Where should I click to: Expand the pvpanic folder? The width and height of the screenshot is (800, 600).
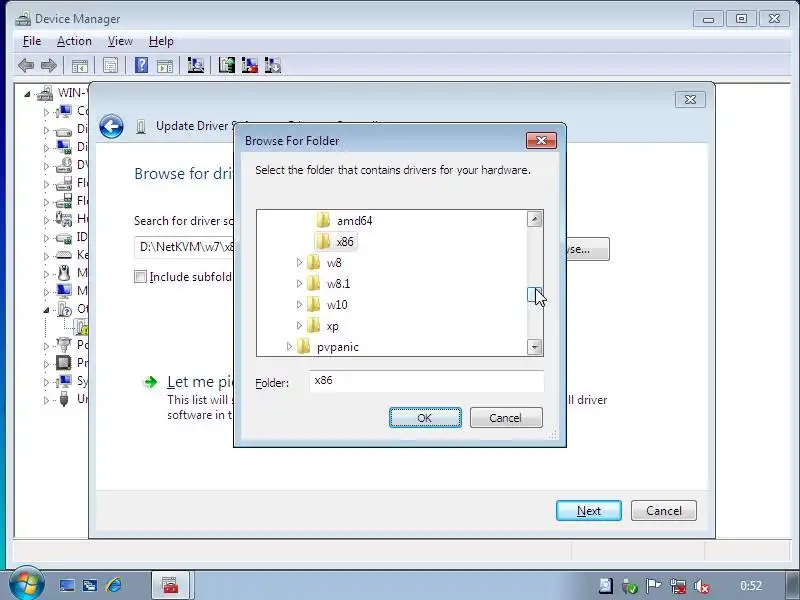(x=289, y=346)
